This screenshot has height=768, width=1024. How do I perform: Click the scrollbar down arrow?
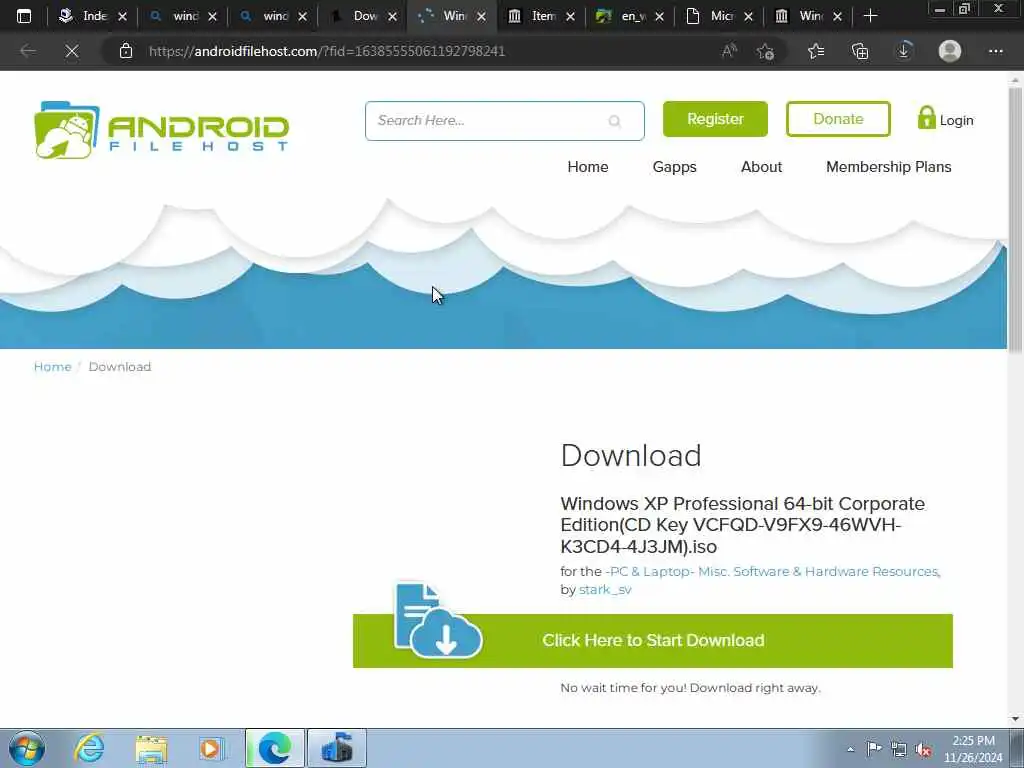coord(1015,719)
